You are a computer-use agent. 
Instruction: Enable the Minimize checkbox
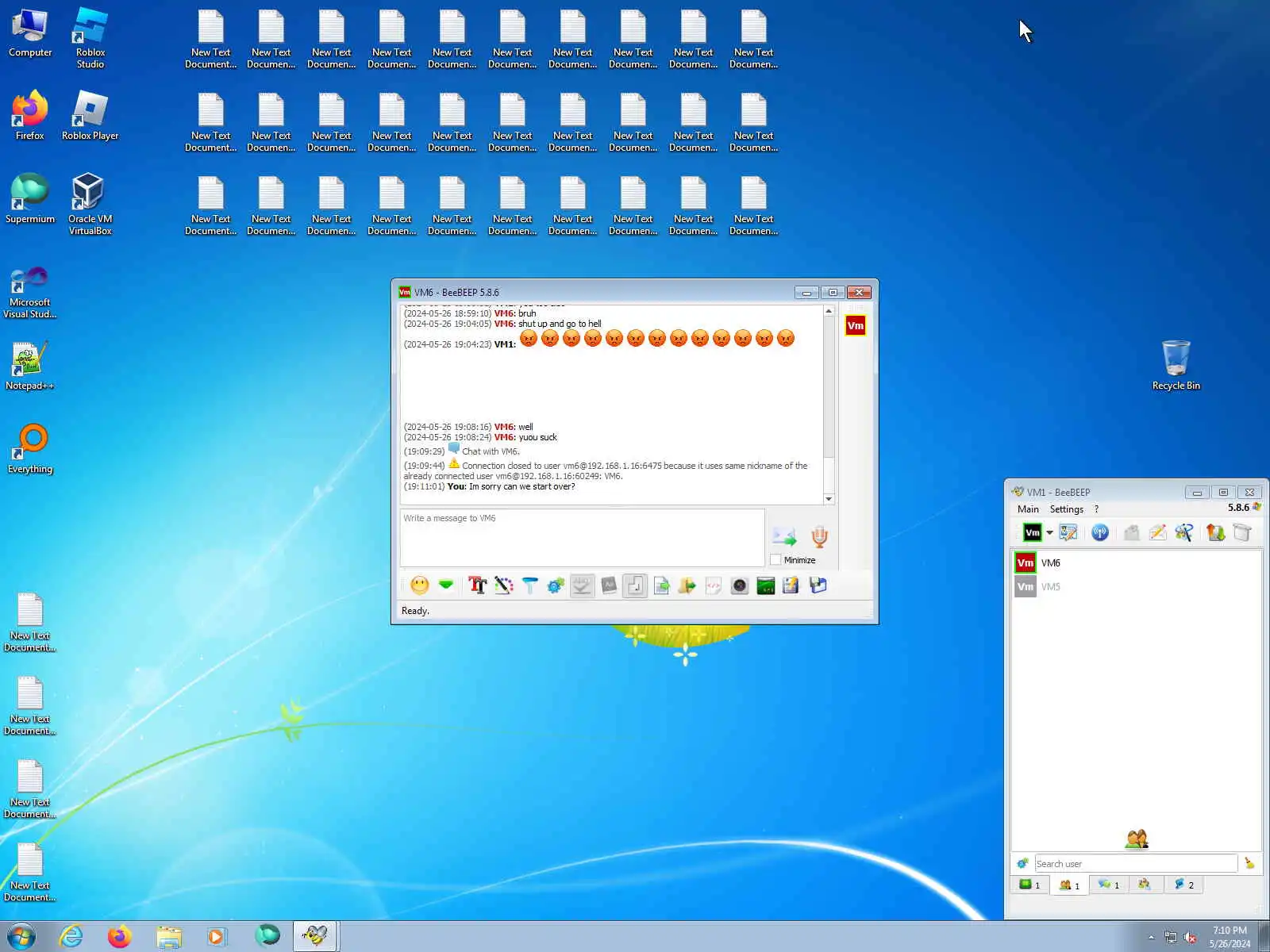click(x=776, y=560)
